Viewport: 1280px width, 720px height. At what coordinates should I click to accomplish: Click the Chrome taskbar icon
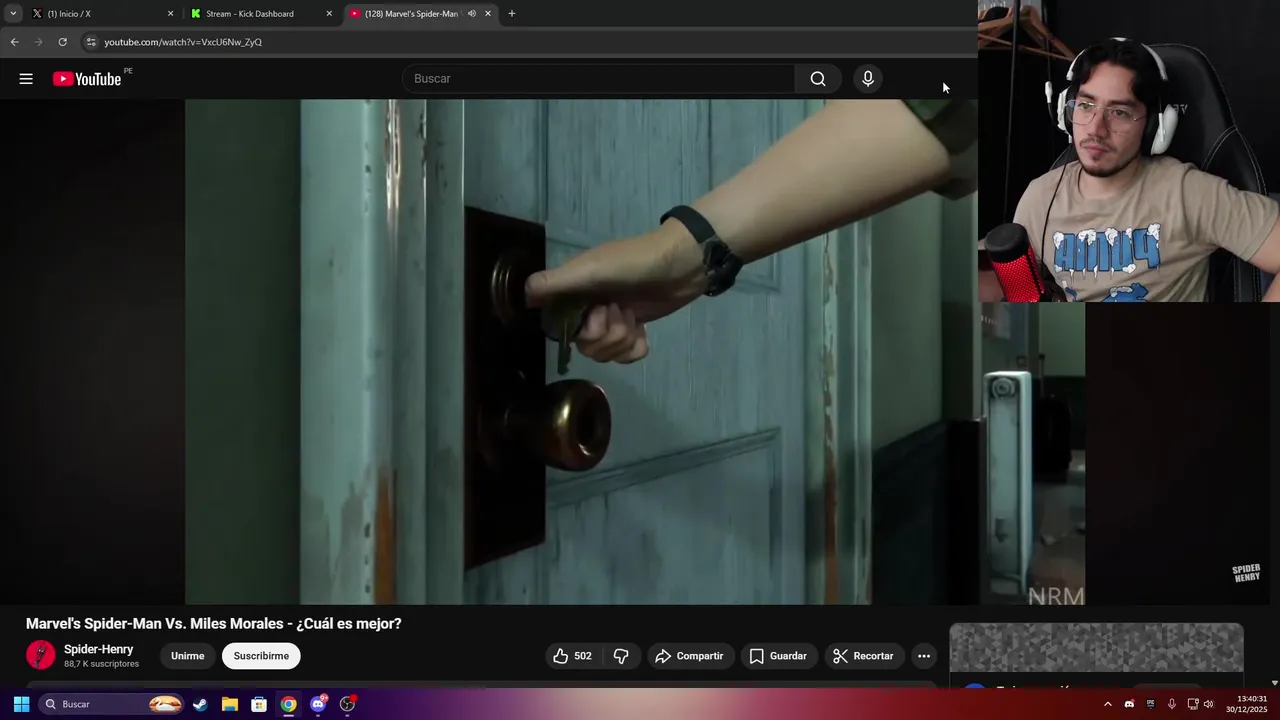[x=288, y=704]
